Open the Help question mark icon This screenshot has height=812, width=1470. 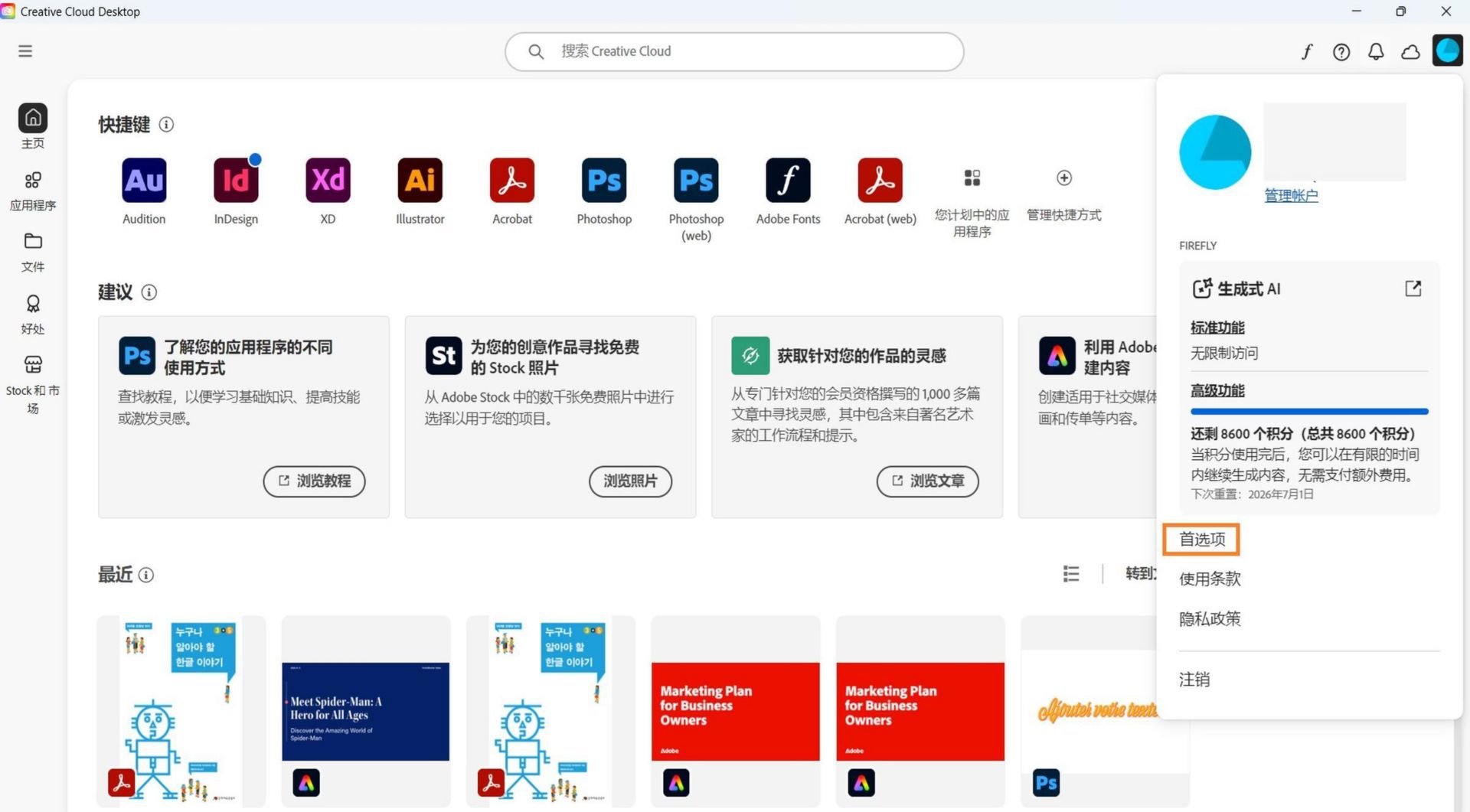click(1341, 51)
